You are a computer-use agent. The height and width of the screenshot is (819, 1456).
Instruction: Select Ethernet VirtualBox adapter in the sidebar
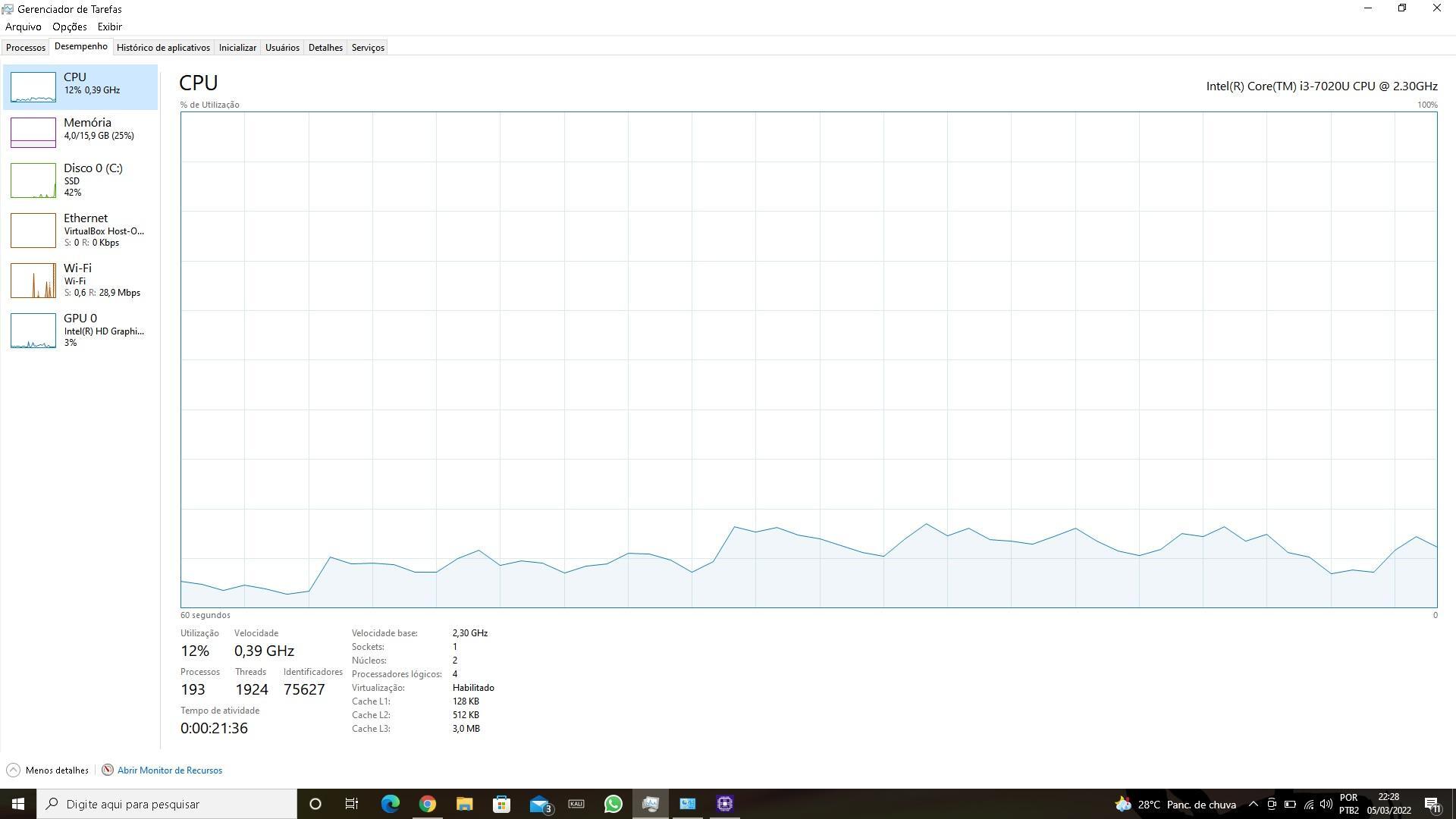coord(80,230)
